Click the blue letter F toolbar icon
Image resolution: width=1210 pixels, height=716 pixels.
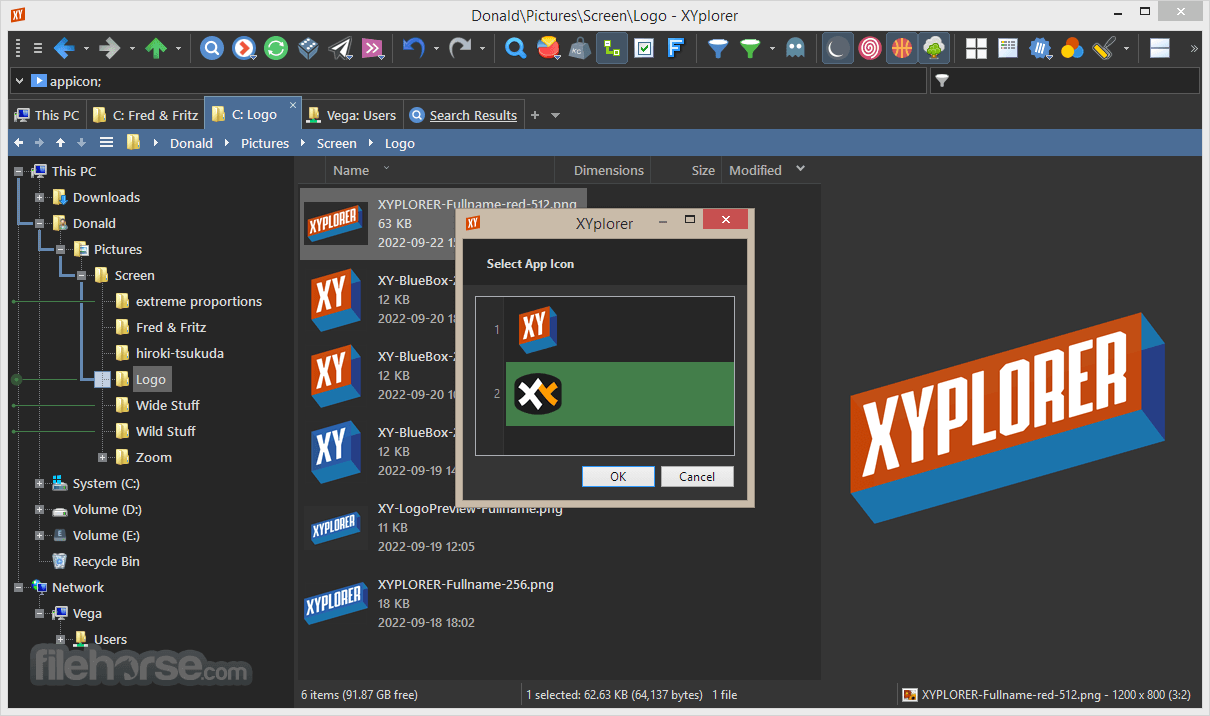pyautogui.click(x=676, y=47)
